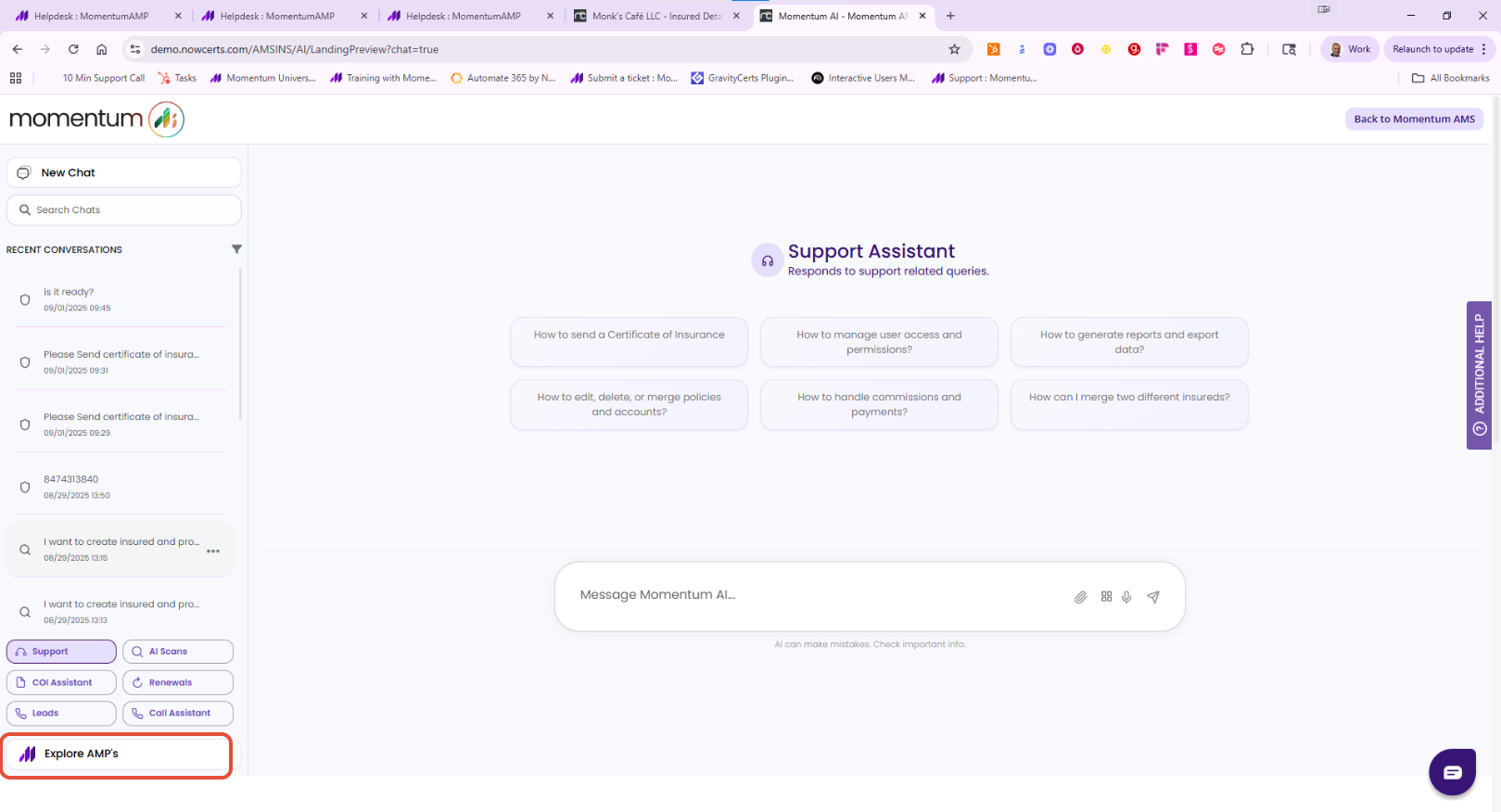Choose 'How to send a Certificate of Insurance'
Viewport: 1501px width, 812px height.
coord(630,342)
